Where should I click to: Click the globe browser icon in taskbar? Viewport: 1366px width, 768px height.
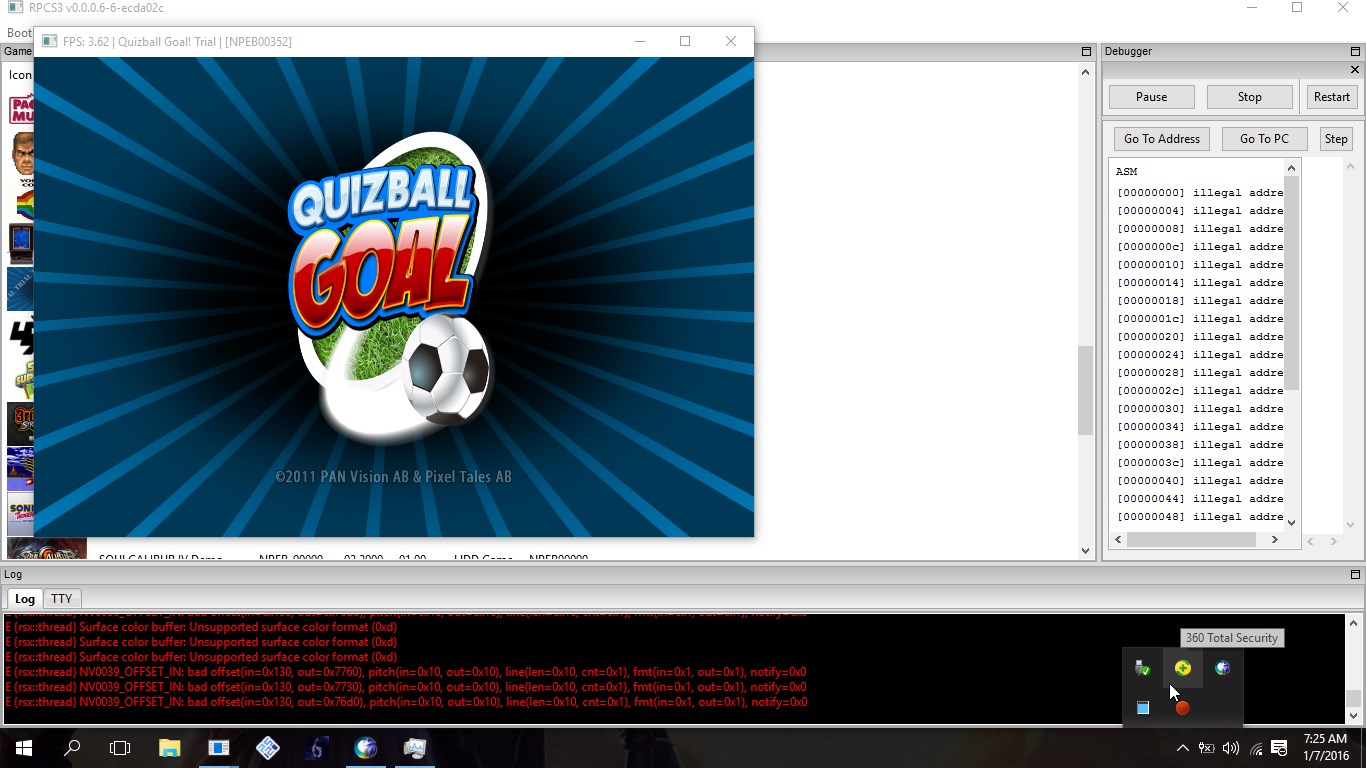click(365, 748)
